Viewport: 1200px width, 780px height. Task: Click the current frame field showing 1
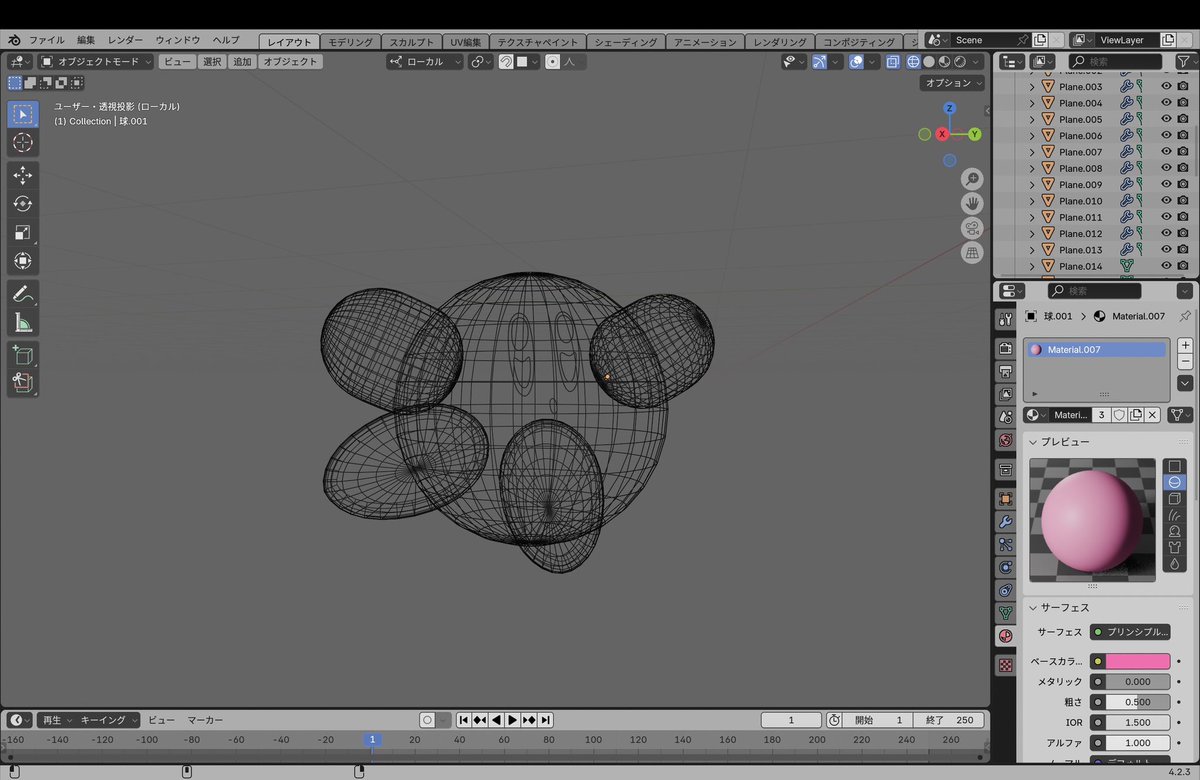pyautogui.click(x=791, y=720)
